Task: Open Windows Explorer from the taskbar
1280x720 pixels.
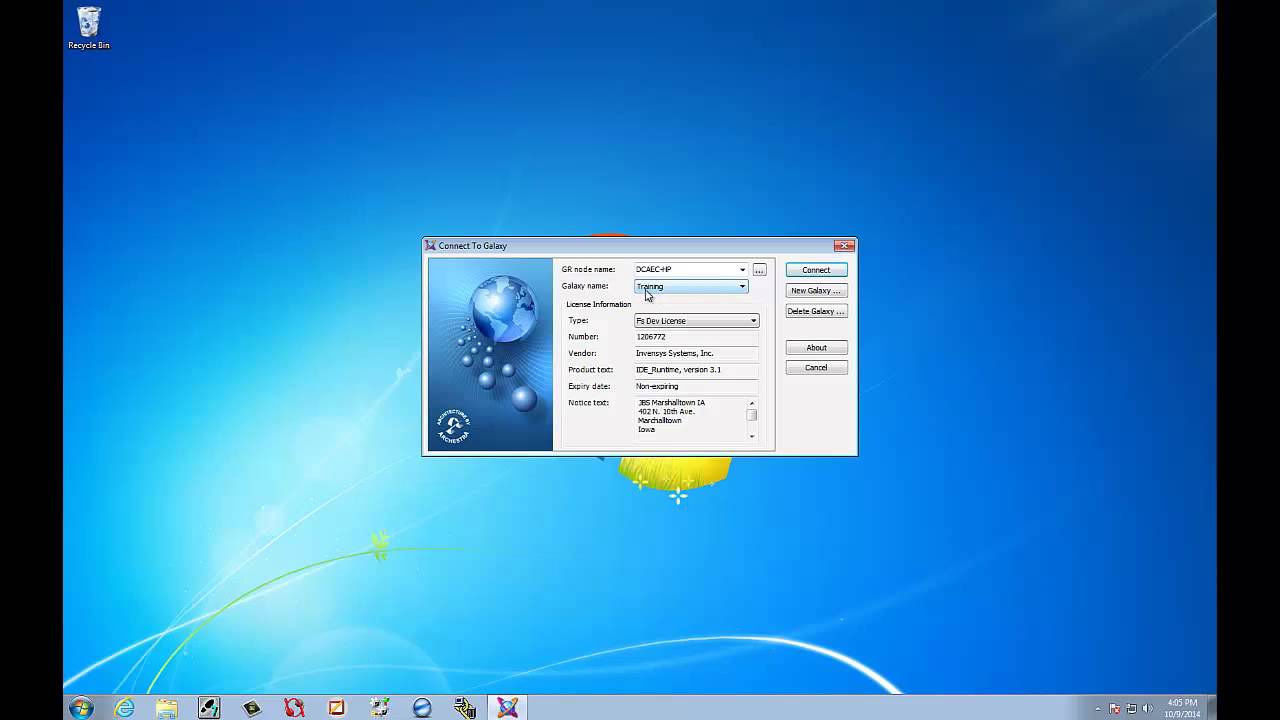Action: pos(166,708)
